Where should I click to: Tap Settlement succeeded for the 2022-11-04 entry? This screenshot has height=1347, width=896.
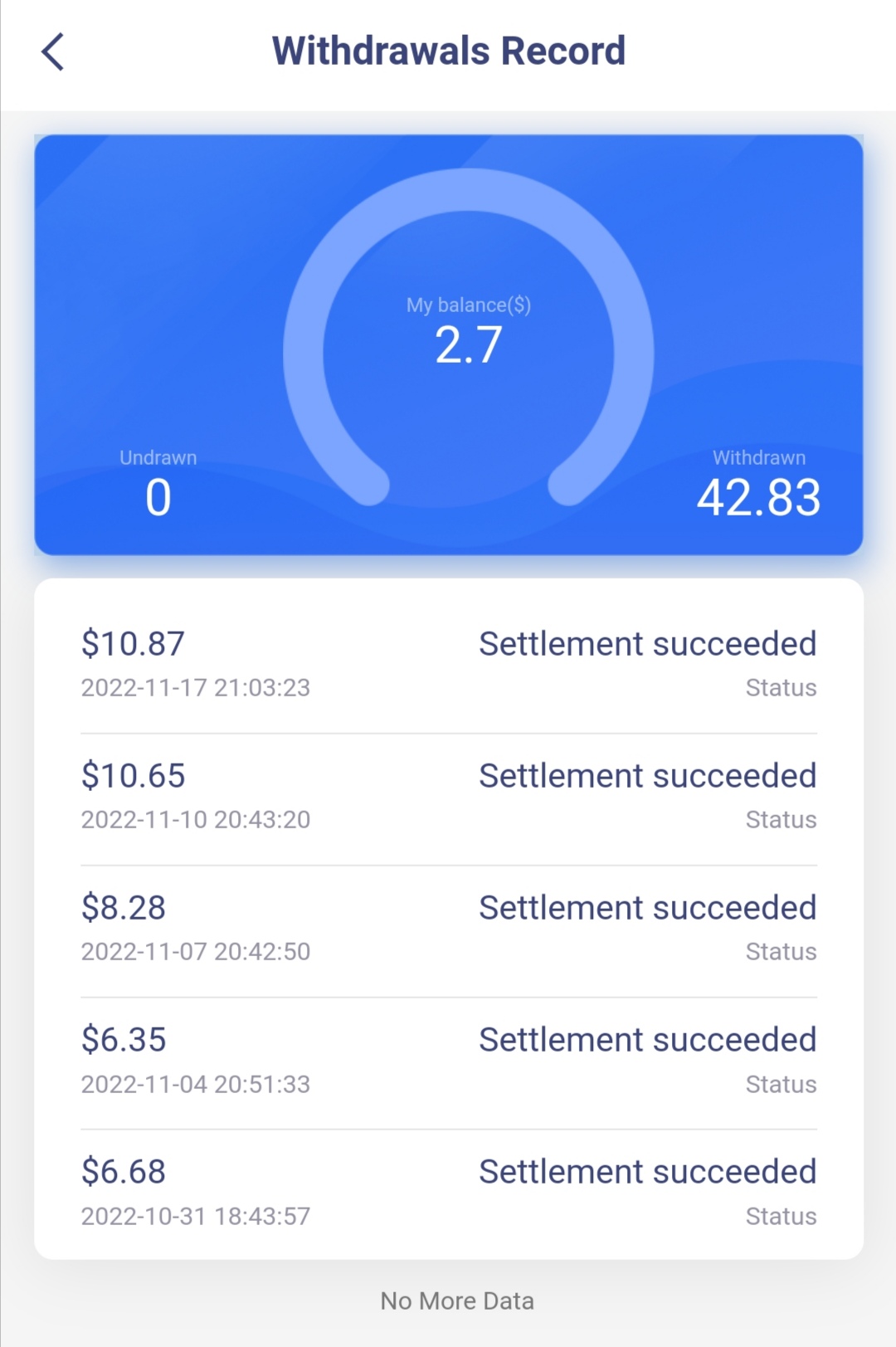click(648, 1040)
